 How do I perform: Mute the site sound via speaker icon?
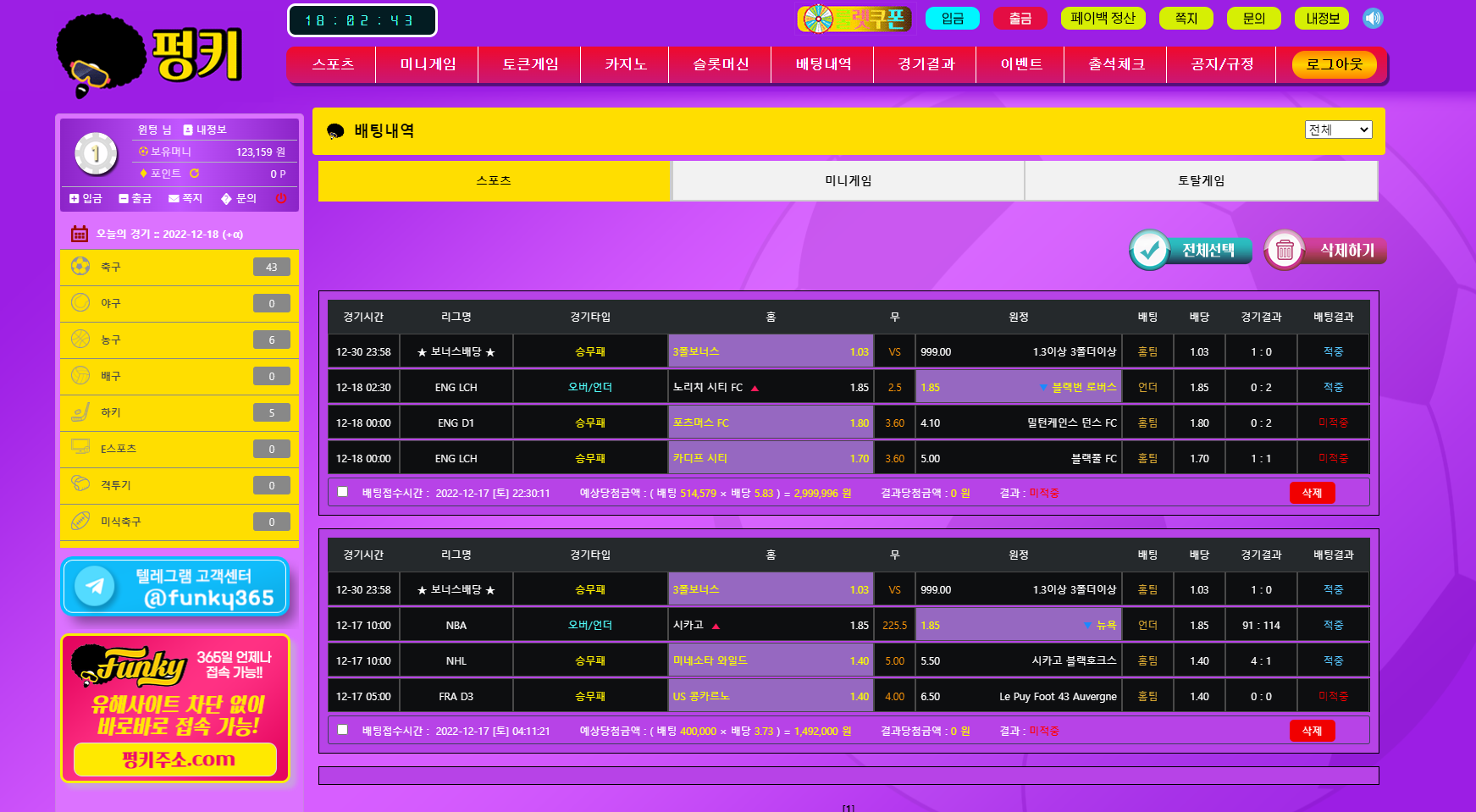pos(1373,18)
